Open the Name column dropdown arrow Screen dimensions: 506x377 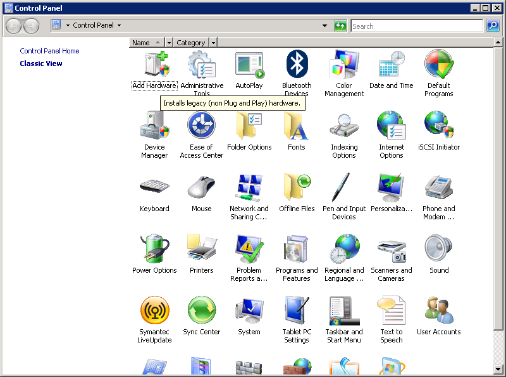tap(169, 42)
